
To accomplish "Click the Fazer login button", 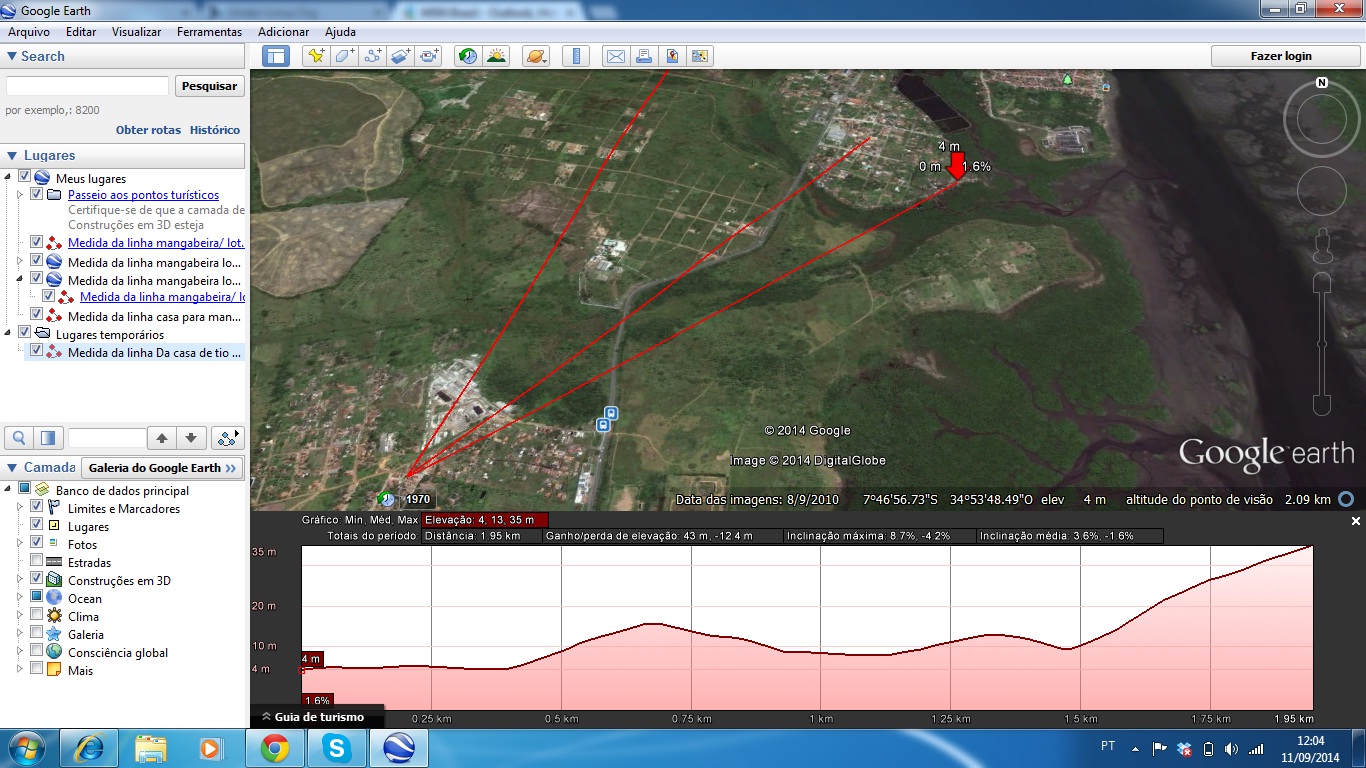I will point(1281,56).
